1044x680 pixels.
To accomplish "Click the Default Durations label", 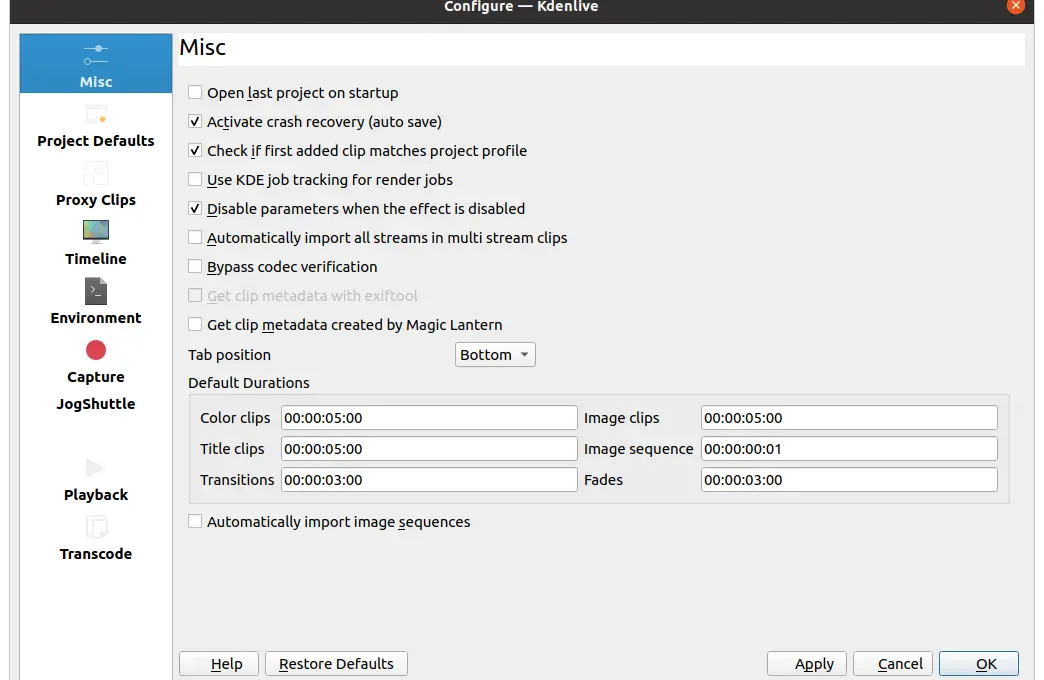I will (x=248, y=383).
